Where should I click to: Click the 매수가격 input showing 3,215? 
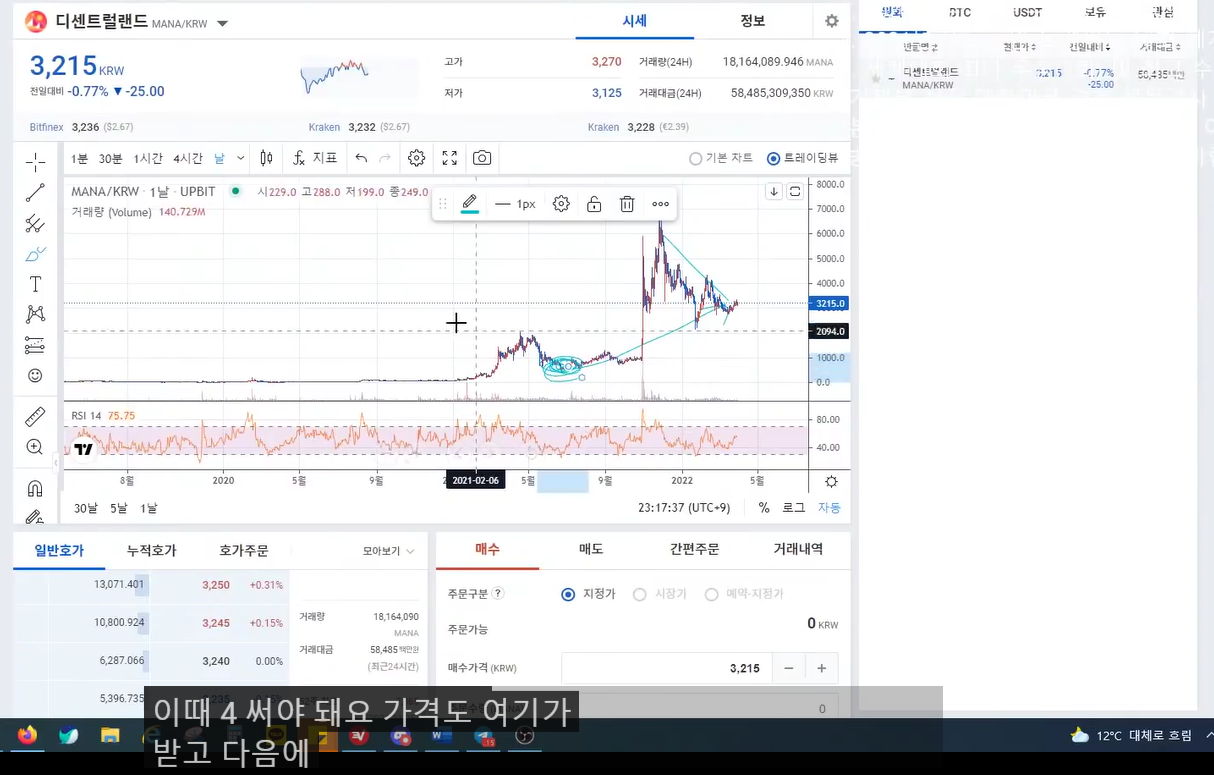click(x=668, y=668)
